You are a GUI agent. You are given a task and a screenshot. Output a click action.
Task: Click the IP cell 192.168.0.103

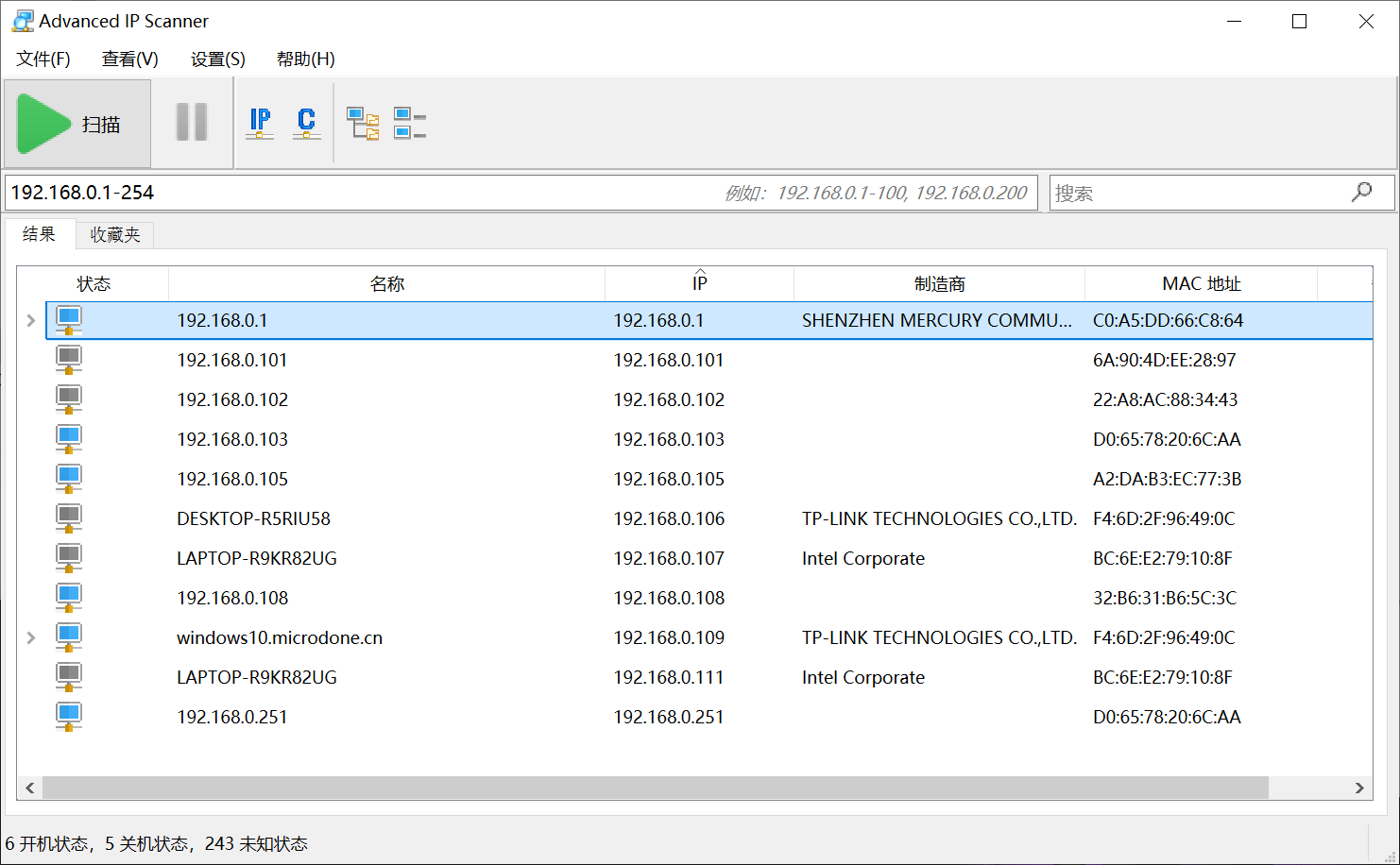click(669, 439)
